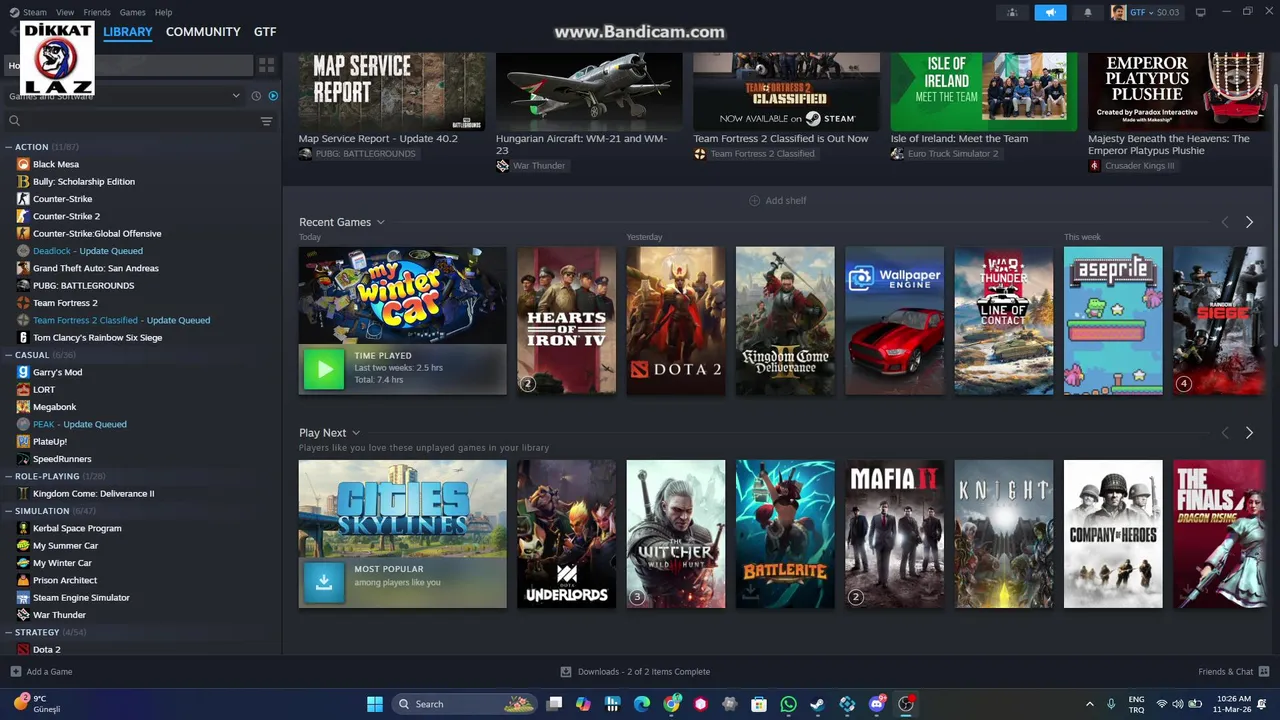The width and height of the screenshot is (1280, 720).
Task: Open Friends & Chat icon
Action: tap(1264, 671)
